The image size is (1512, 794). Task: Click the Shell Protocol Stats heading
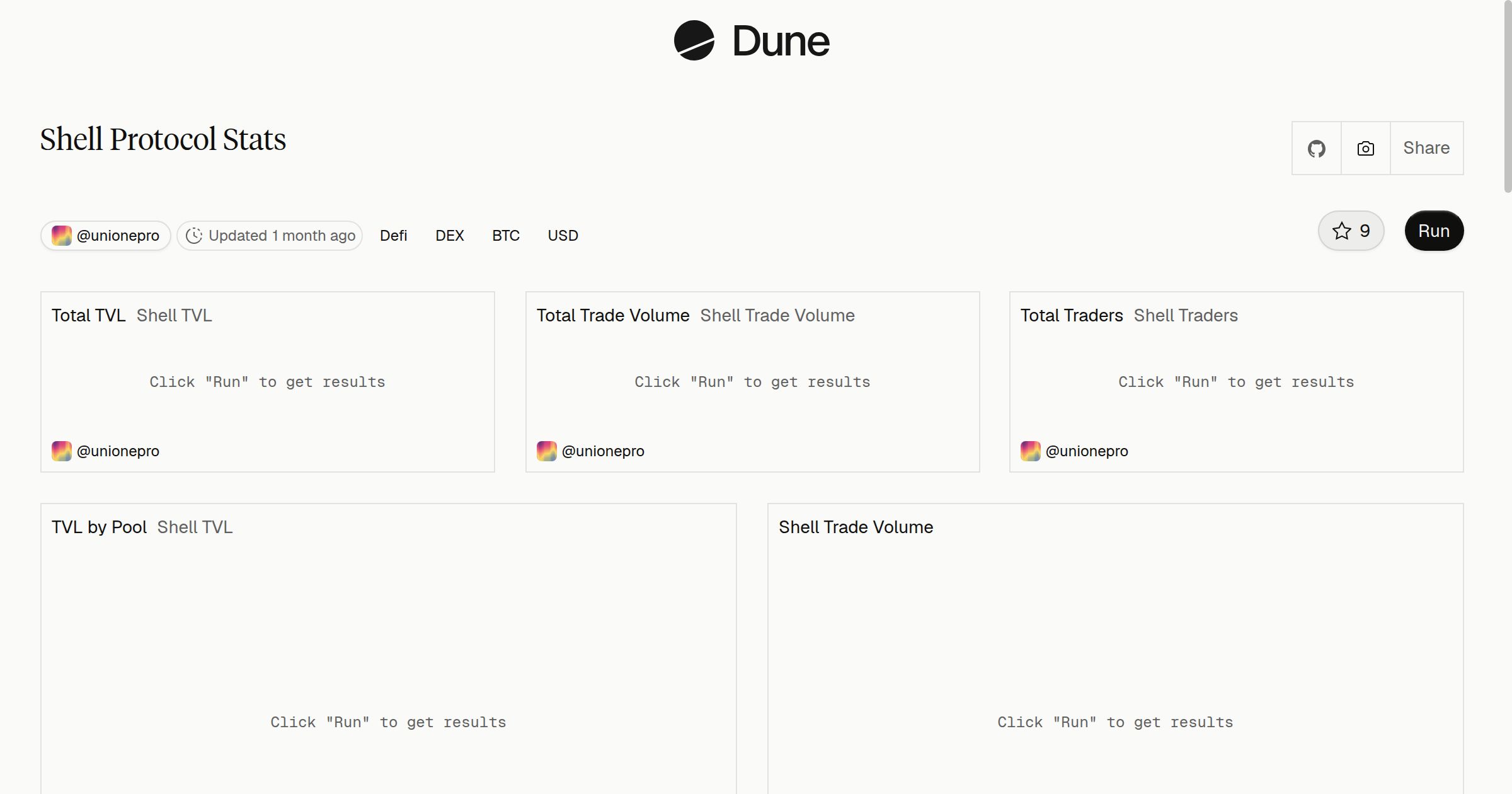[163, 139]
